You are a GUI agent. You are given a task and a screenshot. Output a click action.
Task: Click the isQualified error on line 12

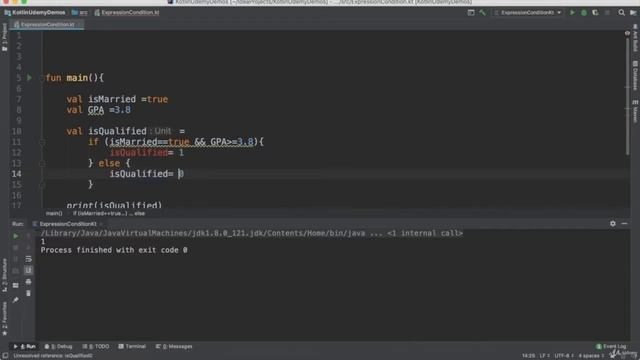tap(139, 153)
